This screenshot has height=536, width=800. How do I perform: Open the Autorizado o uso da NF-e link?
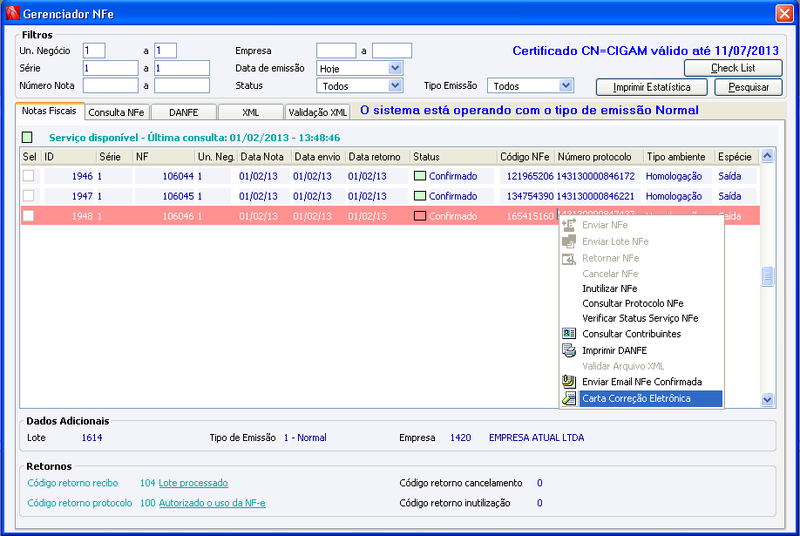(212, 503)
